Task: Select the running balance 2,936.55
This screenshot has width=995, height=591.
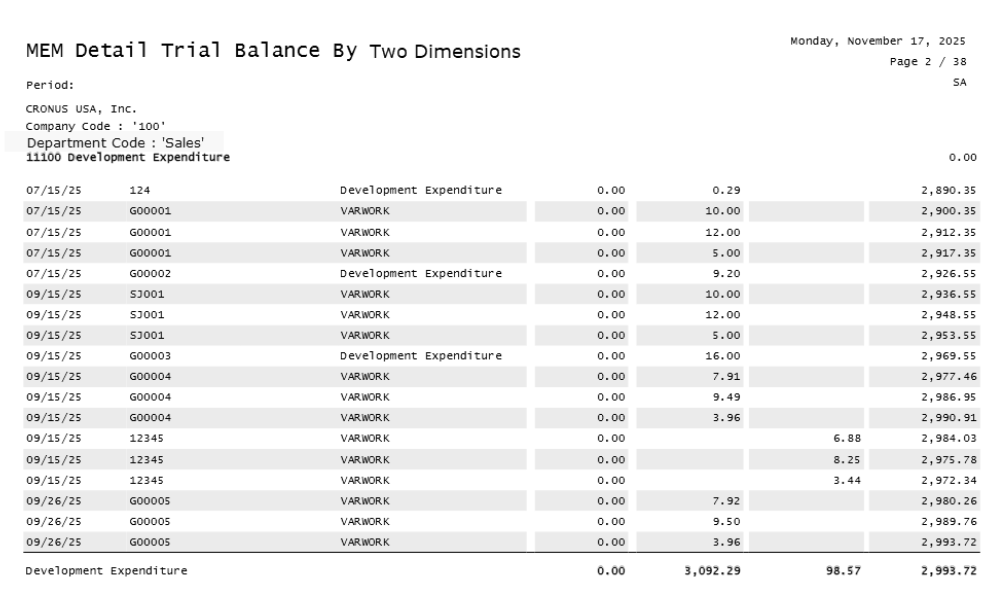Action: [x=949, y=294]
